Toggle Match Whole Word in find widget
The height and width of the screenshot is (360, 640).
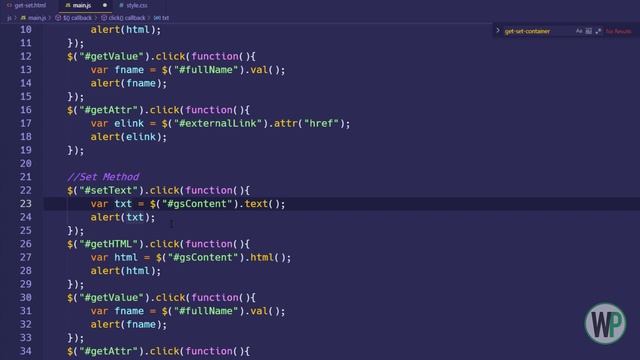(589, 31)
